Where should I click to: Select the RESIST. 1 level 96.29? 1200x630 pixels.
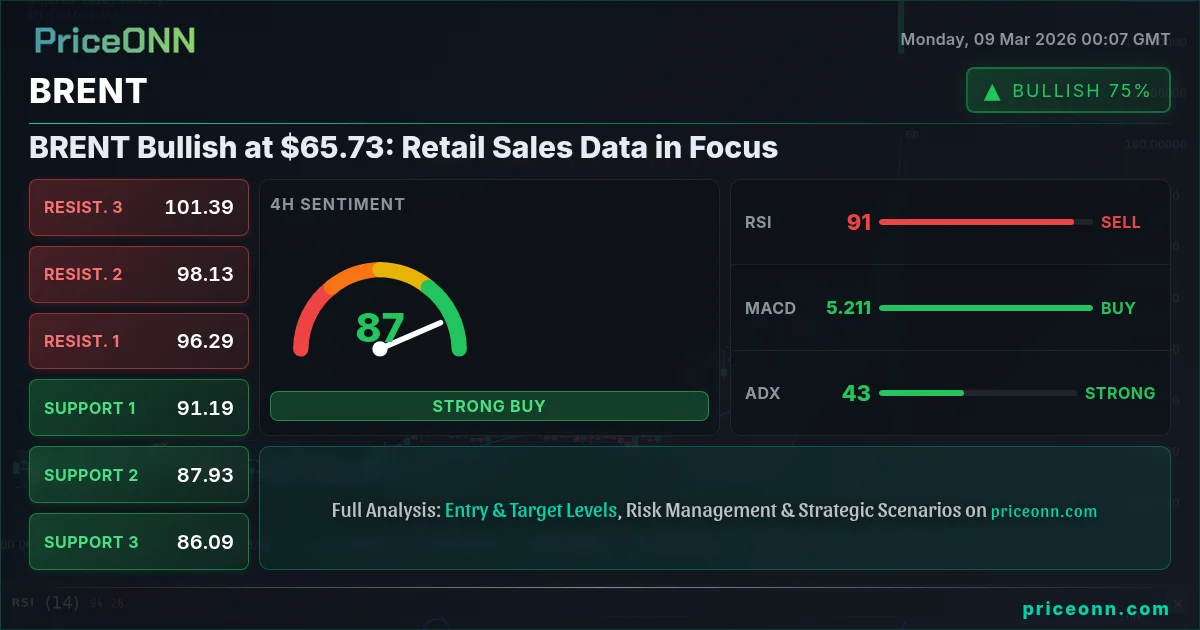click(x=139, y=341)
